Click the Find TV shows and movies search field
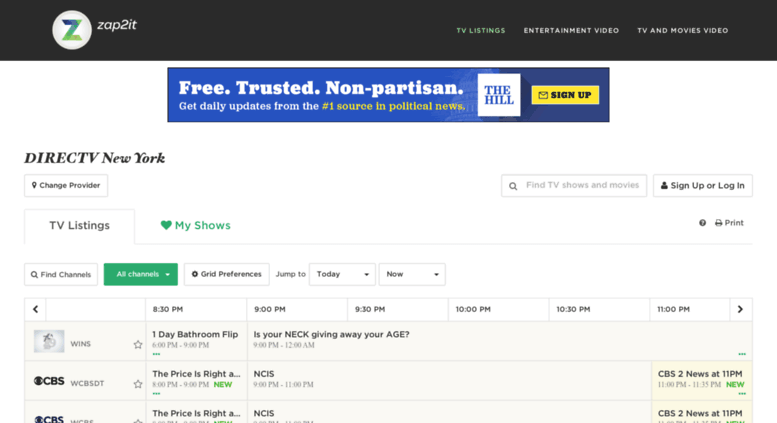 (x=574, y=185)
